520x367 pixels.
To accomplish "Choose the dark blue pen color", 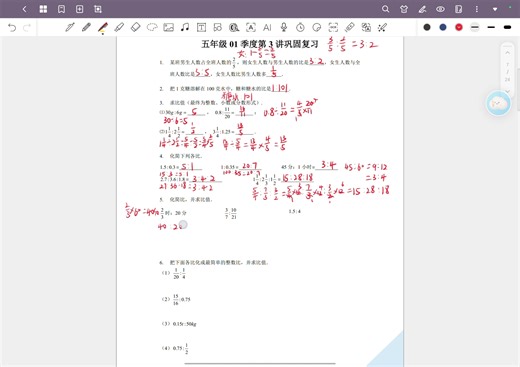I will (x=443, y=27).
